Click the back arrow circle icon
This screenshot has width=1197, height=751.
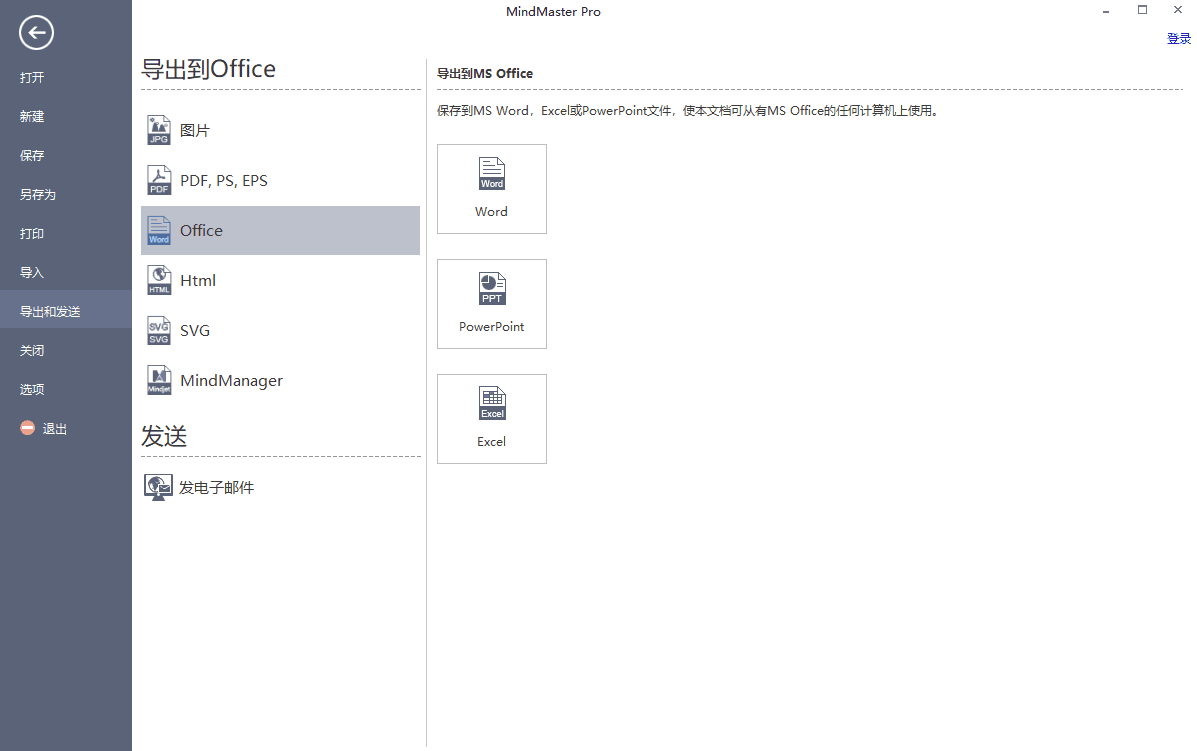point(36,33)
